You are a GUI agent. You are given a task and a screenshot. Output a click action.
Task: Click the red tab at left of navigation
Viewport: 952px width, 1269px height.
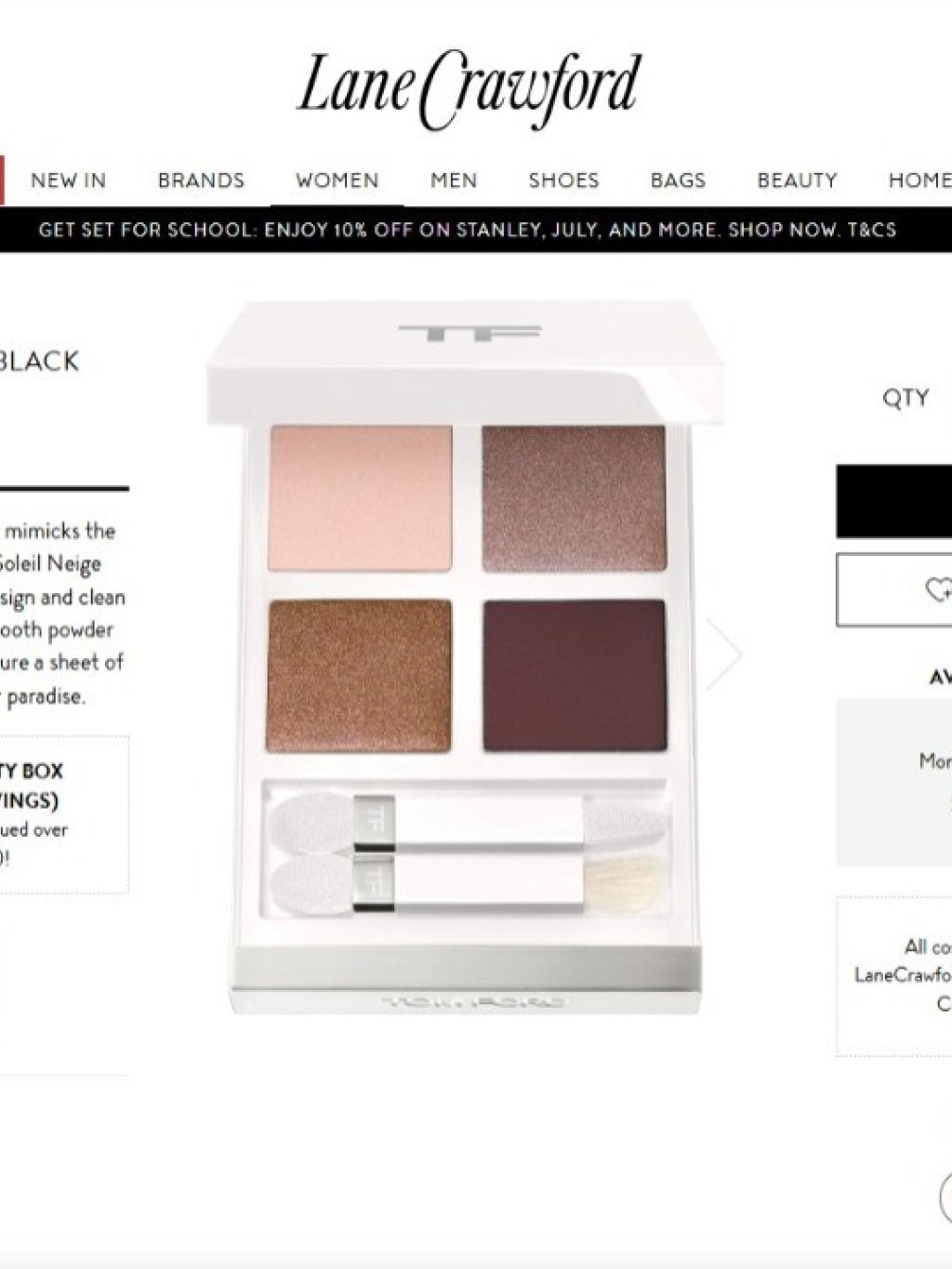tap(3, 179)
